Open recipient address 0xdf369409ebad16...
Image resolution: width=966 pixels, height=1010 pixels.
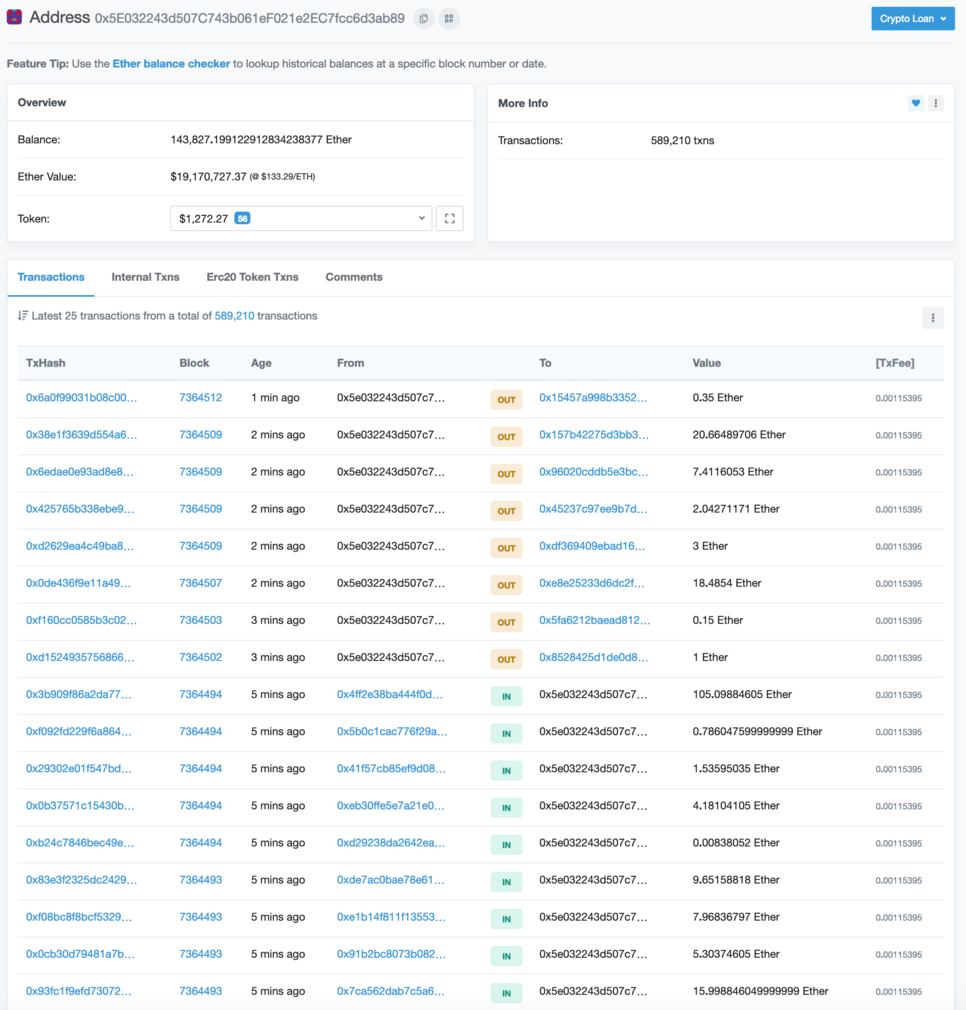(x=592, y=546)
